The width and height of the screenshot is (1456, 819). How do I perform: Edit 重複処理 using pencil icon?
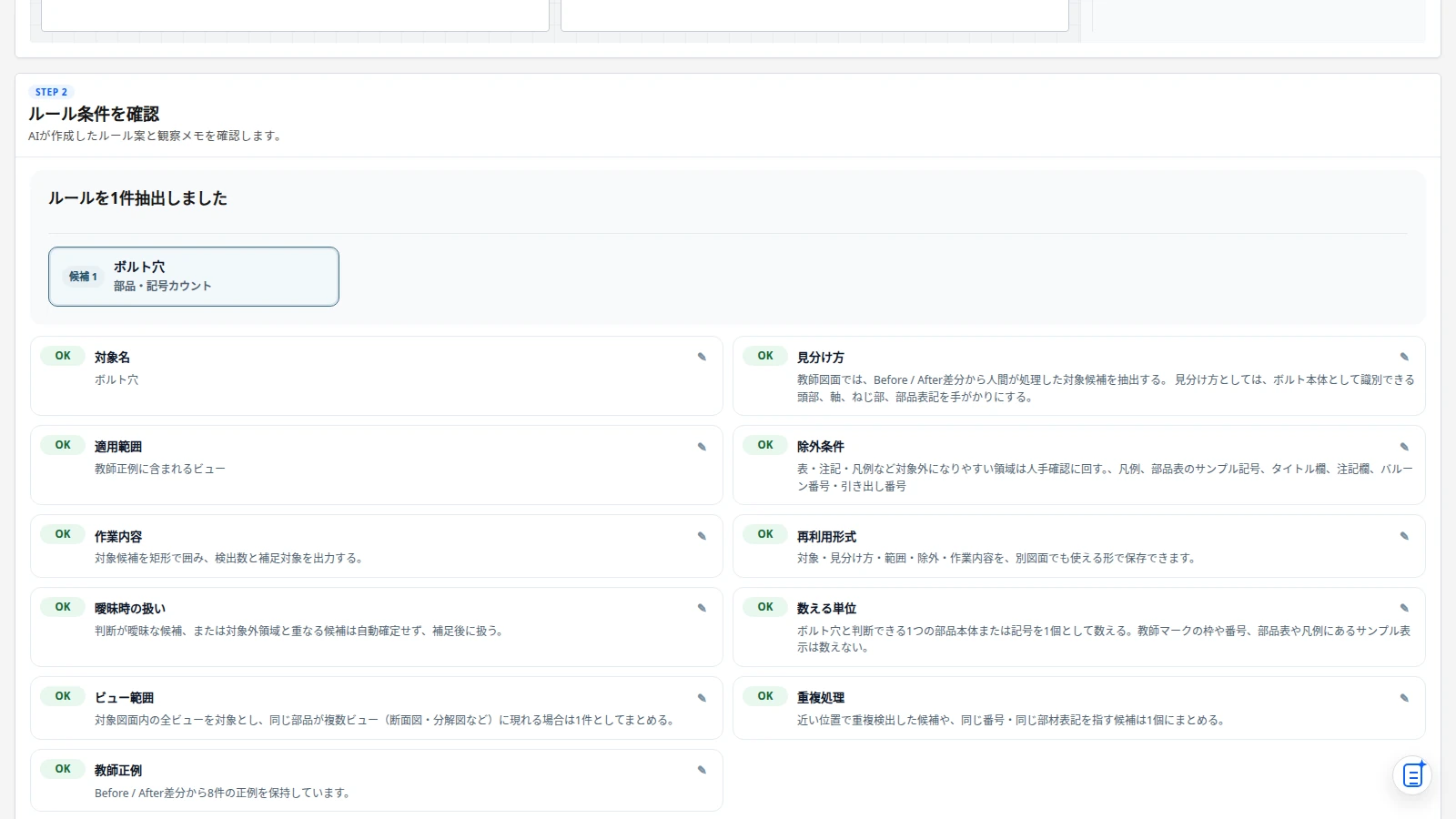tap(1404, 698)
